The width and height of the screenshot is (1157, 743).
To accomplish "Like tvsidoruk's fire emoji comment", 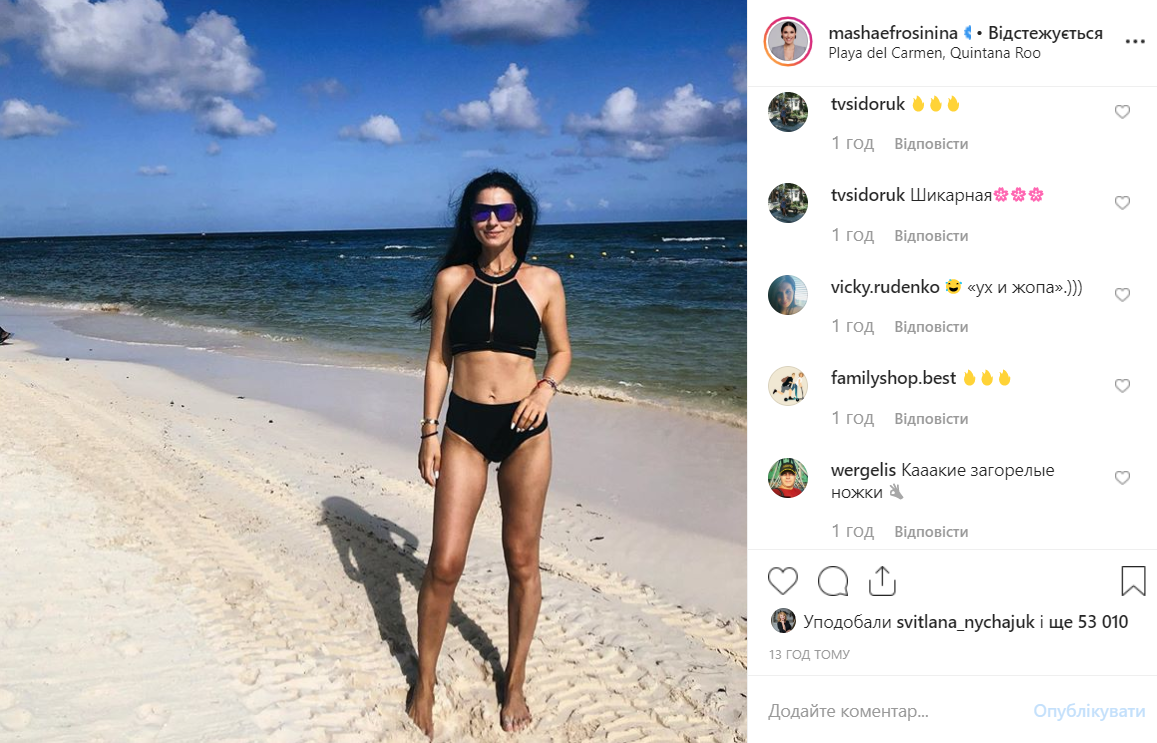I will (1122, 111).
